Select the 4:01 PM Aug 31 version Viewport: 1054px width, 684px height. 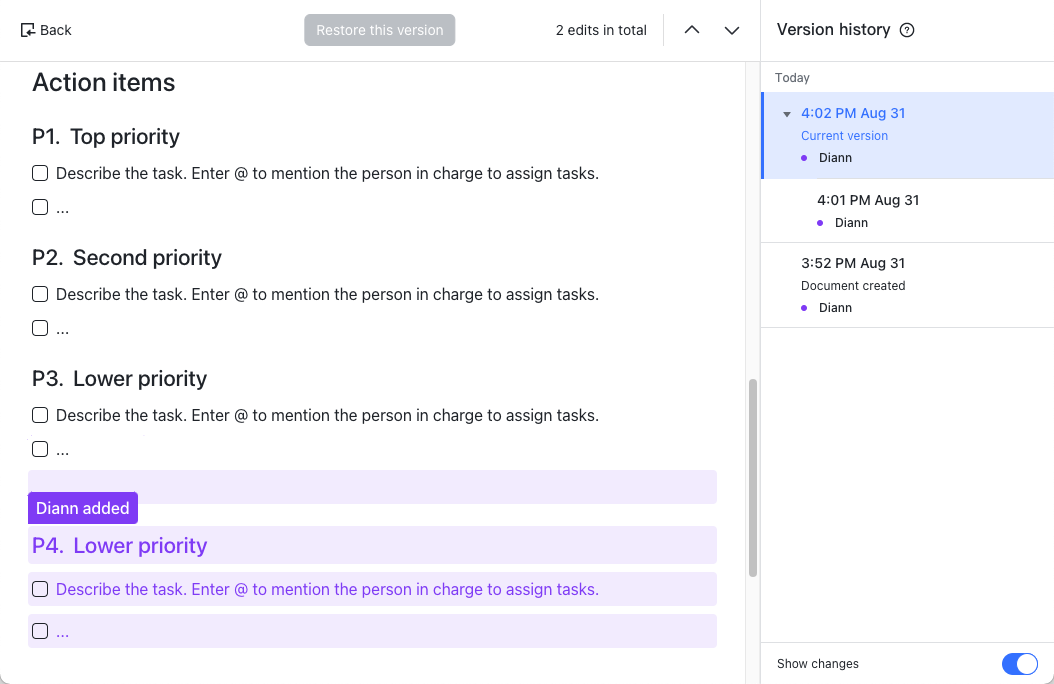(867, 200)
